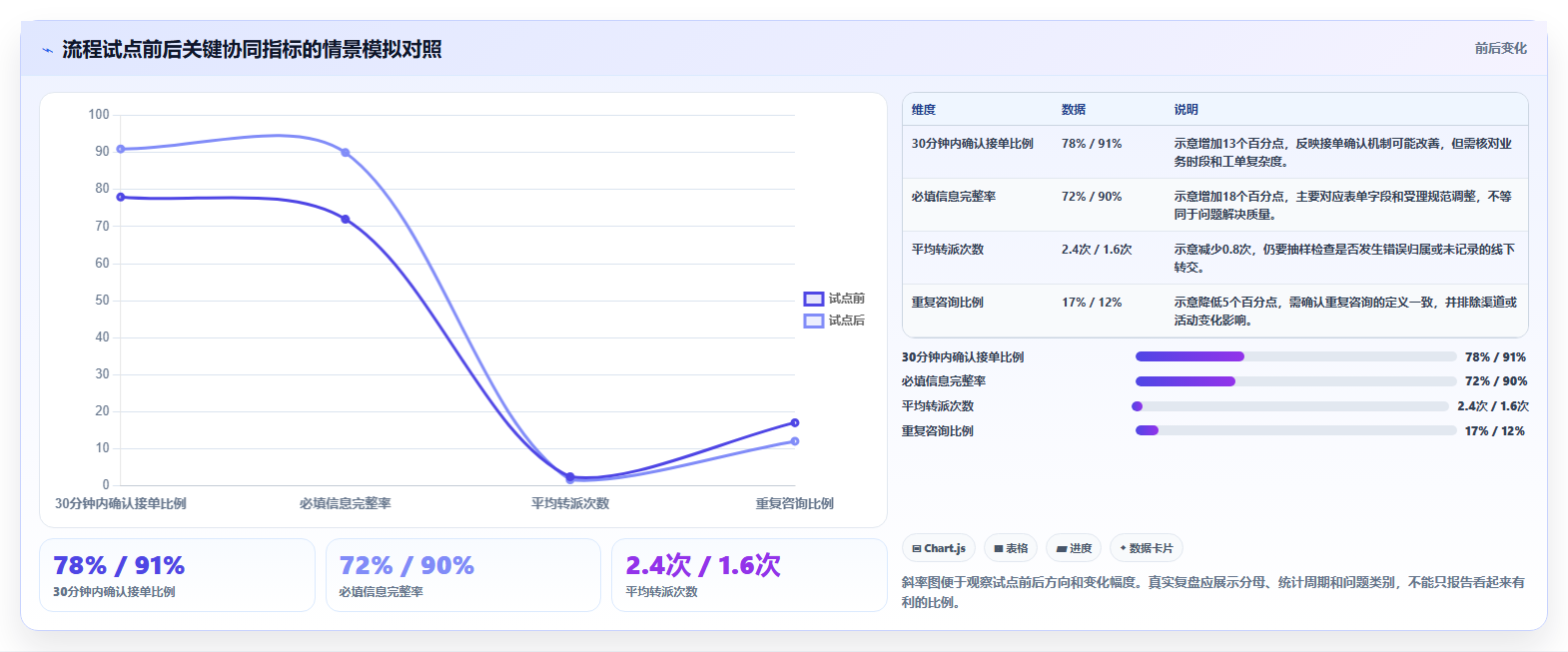Click the 2.4次 / 1.6次 table data cell
This screenshot has height=652, width=1568.
[x=1097, y=250]
